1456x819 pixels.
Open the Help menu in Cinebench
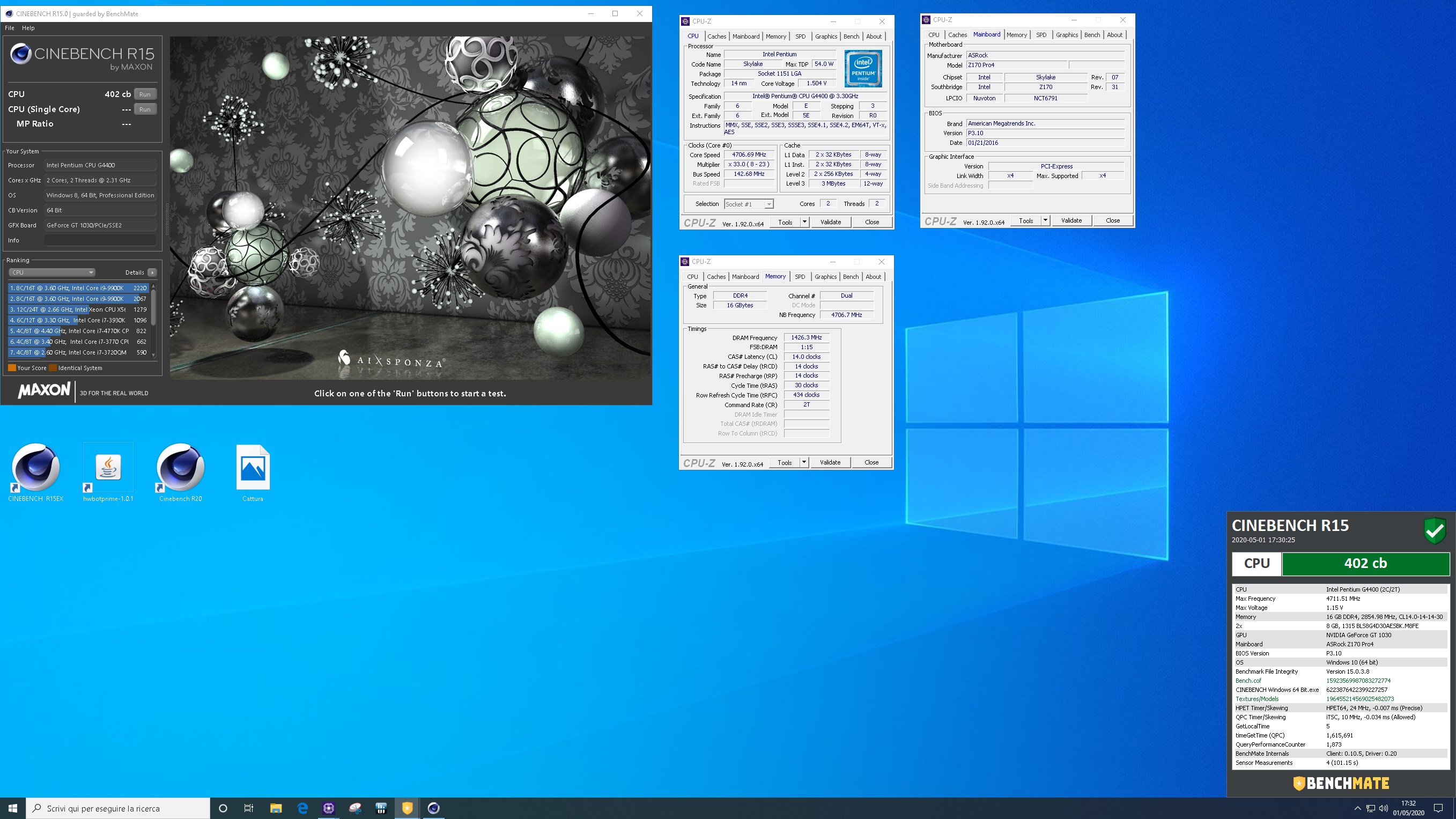click(x=28, y=28)
